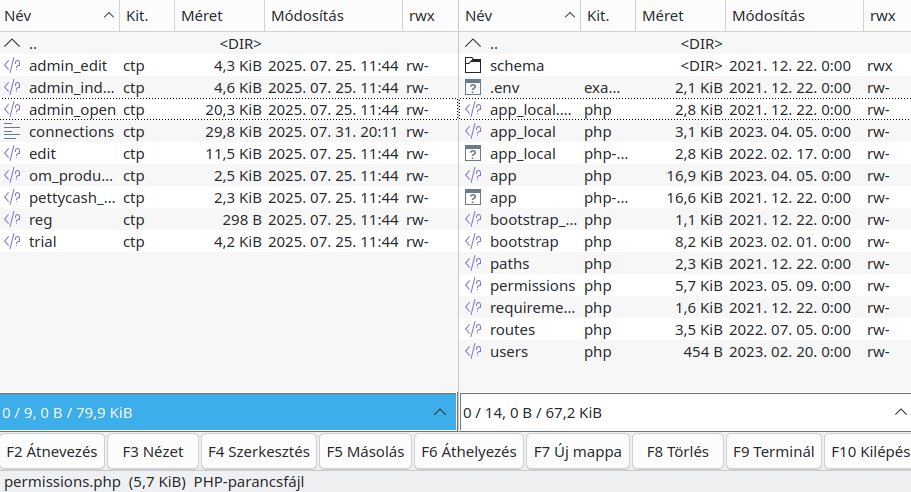Sort left panel by Módosítás column
Viewport: 911px width, 492px height.
(x=333, y=16)
